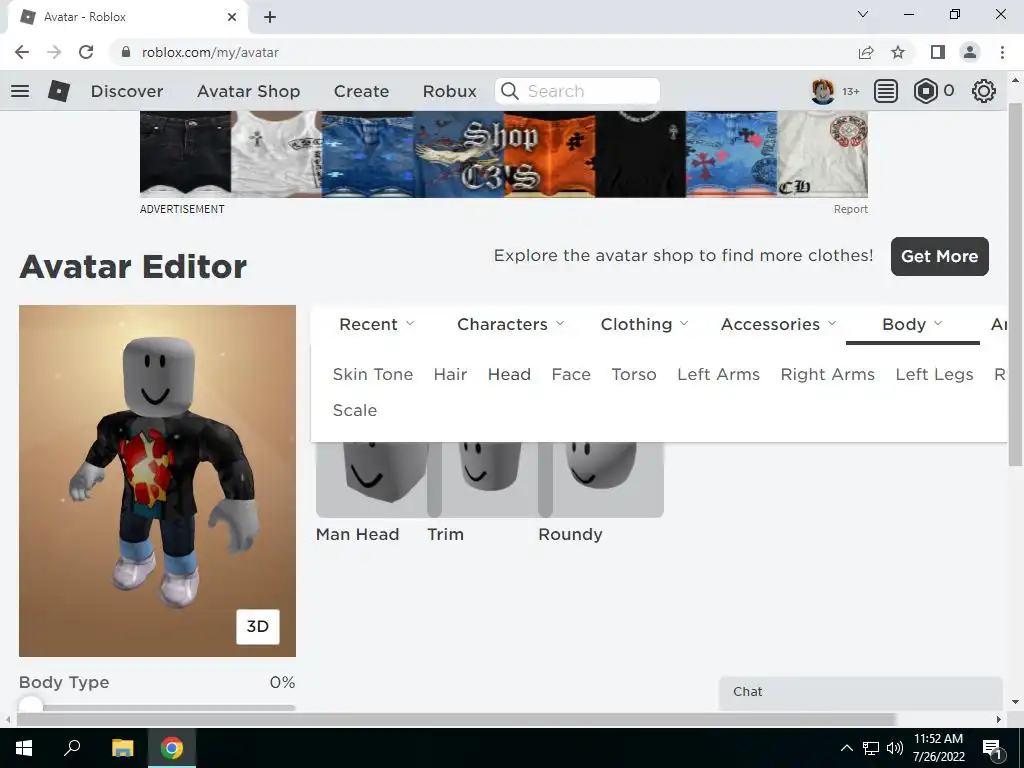Toggle the browser side panel icon
This screenshot has height=768, width=1024.
coord(938,52)
